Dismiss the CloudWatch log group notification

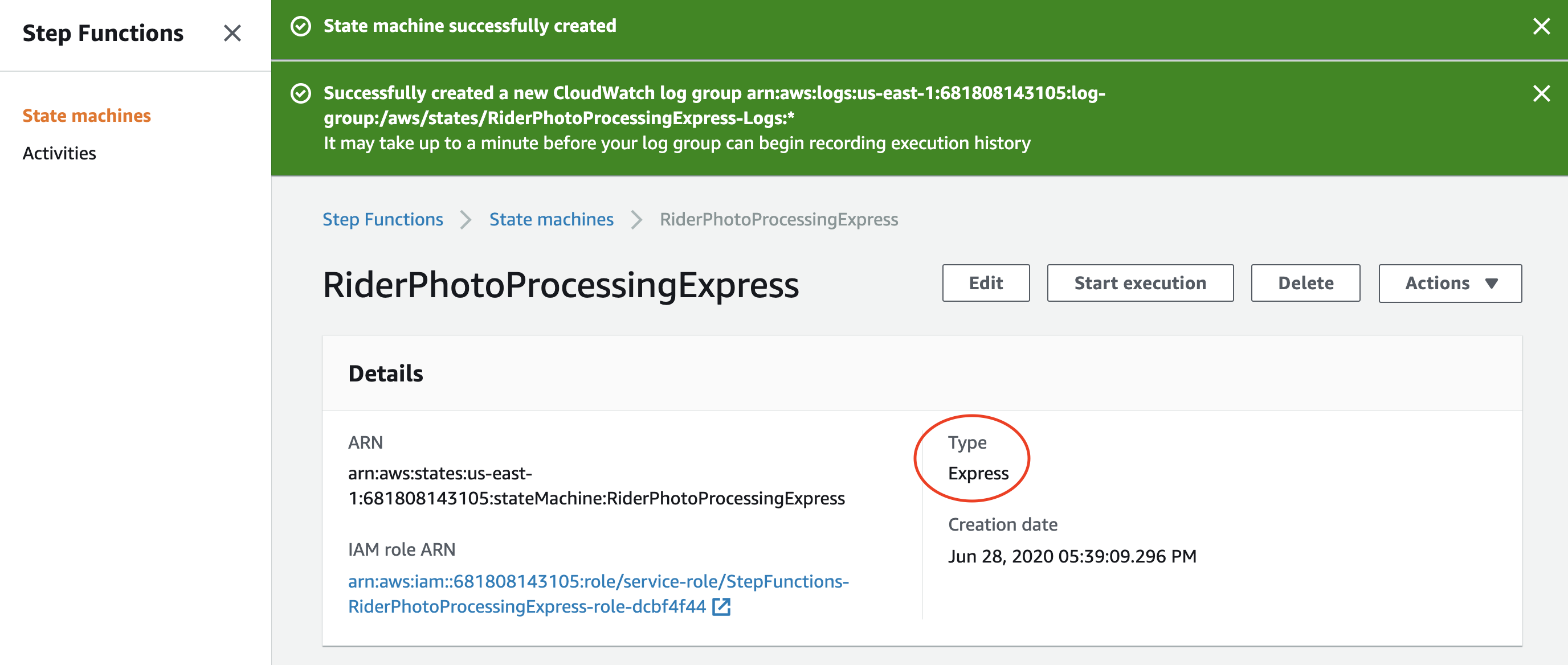point(1541,93)
